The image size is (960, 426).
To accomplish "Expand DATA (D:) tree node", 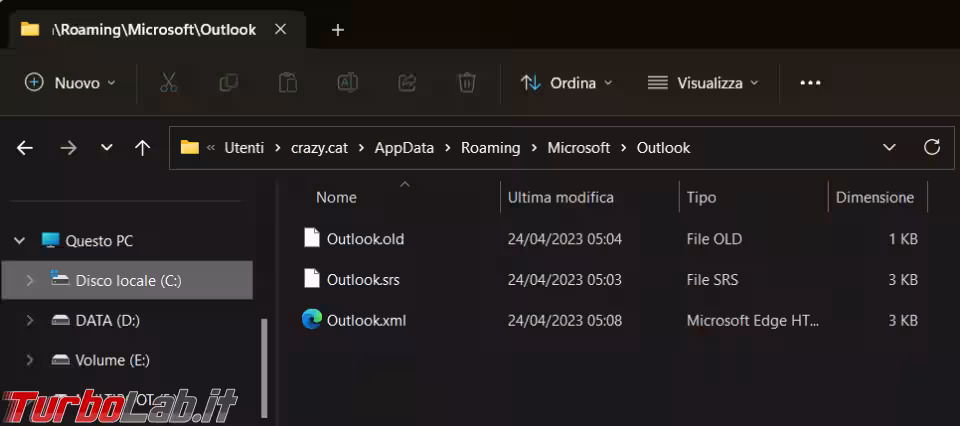I will (29, 320).
